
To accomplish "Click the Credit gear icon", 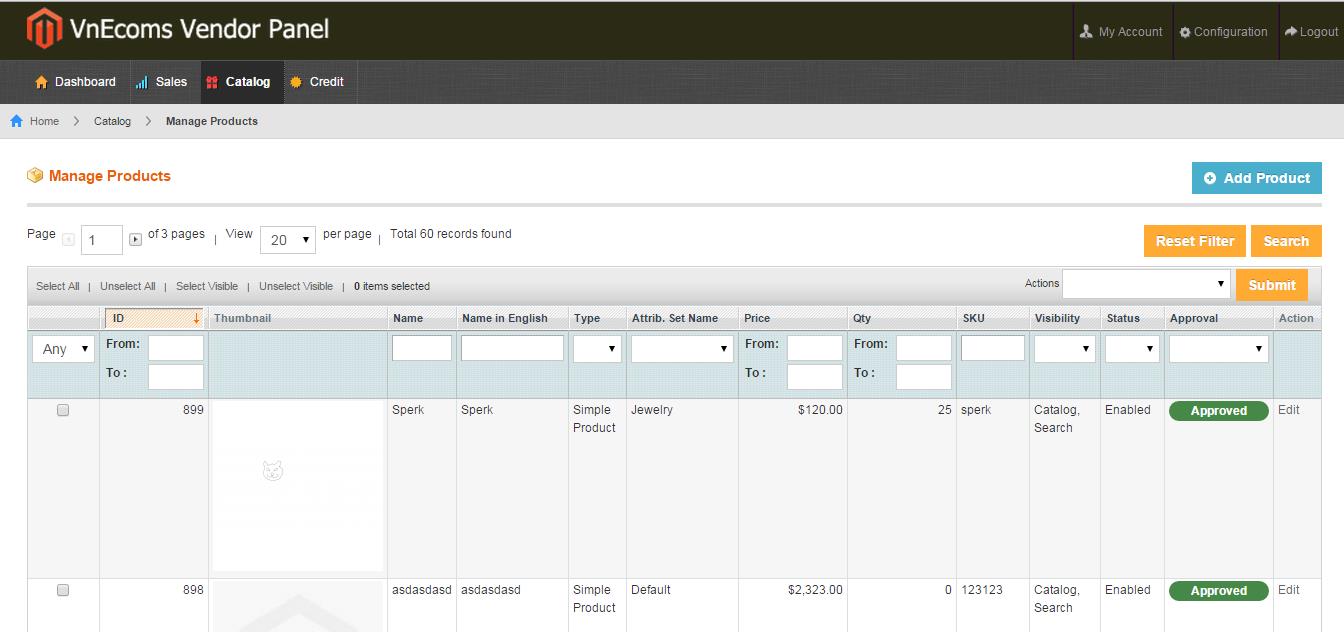I will coord(296,82).
